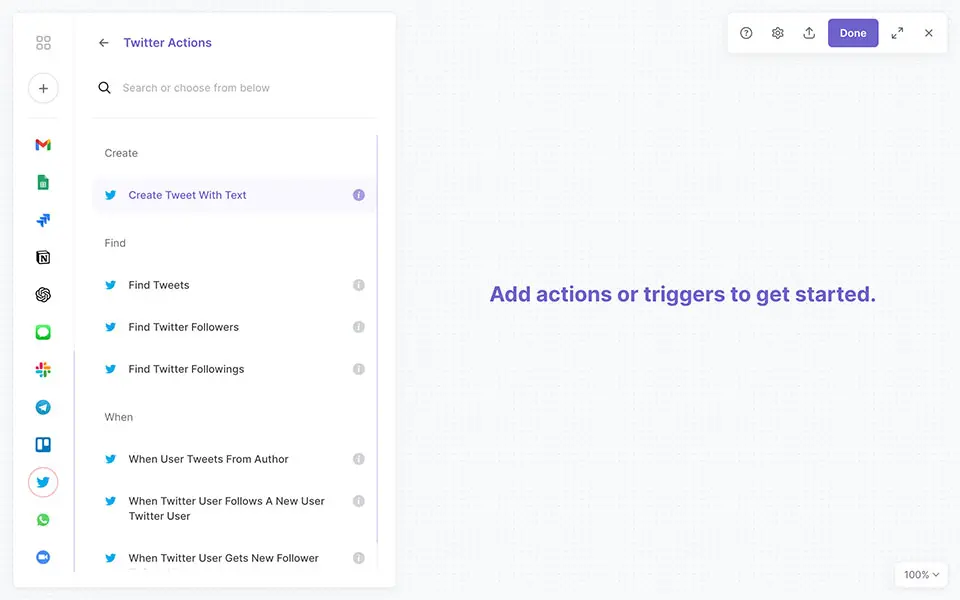Click the magnifier search icon

105,88
